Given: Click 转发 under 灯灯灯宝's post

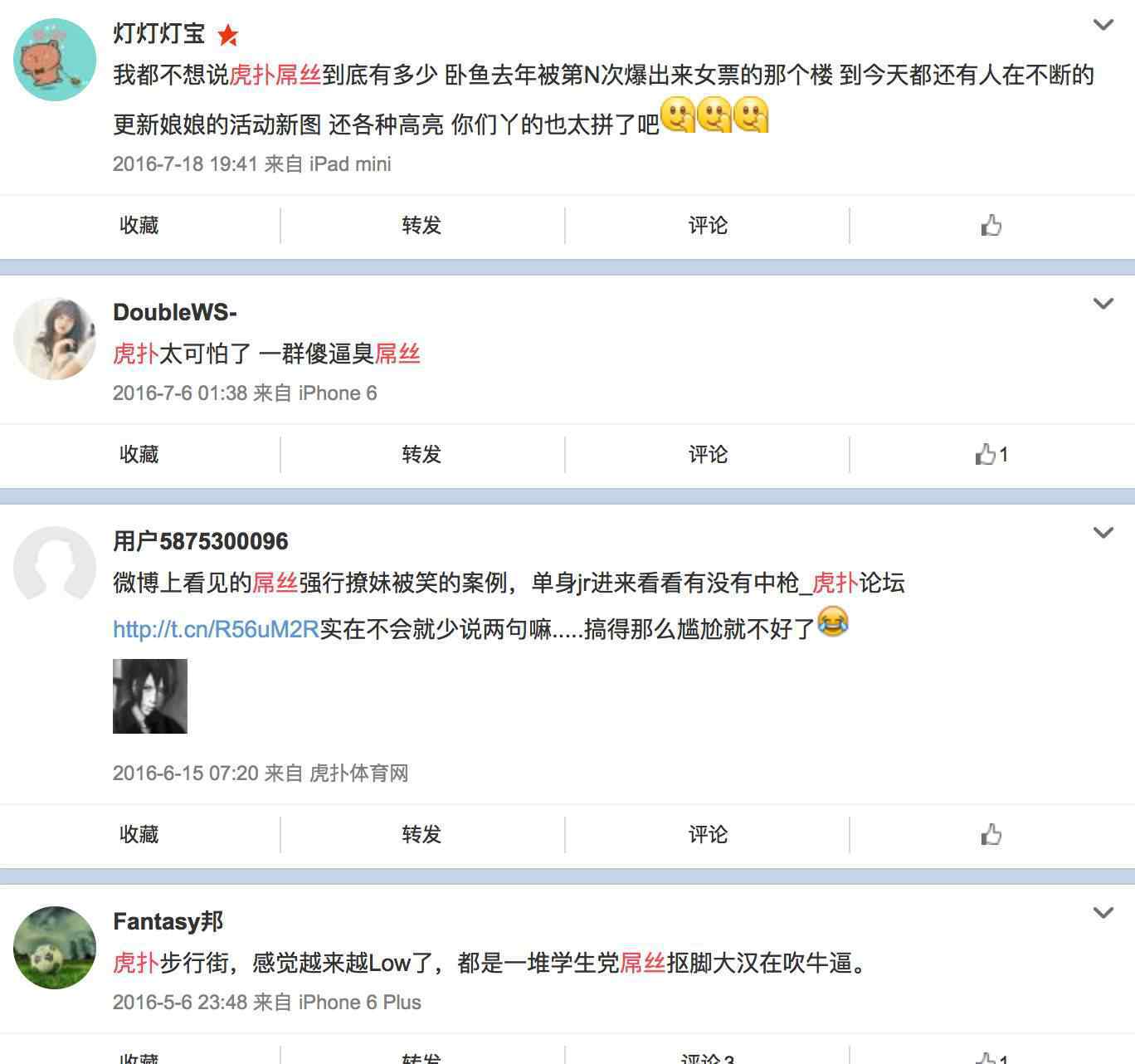Looking at the screenshot, I should [x=421, y=225].
